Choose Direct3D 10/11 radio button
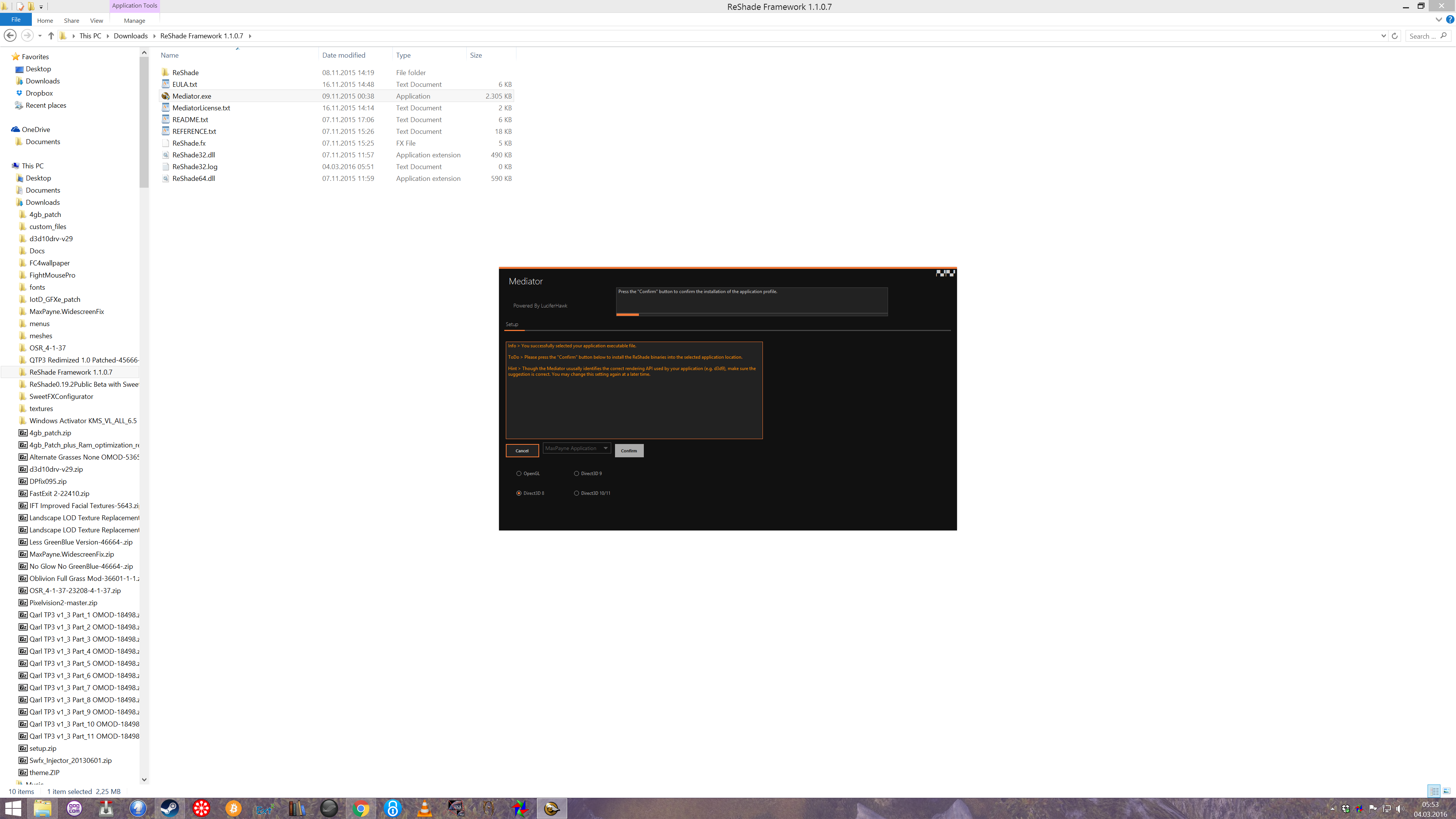Viewport: 1456px width, 819px height. pyautogui.click(x=576, y=493)
